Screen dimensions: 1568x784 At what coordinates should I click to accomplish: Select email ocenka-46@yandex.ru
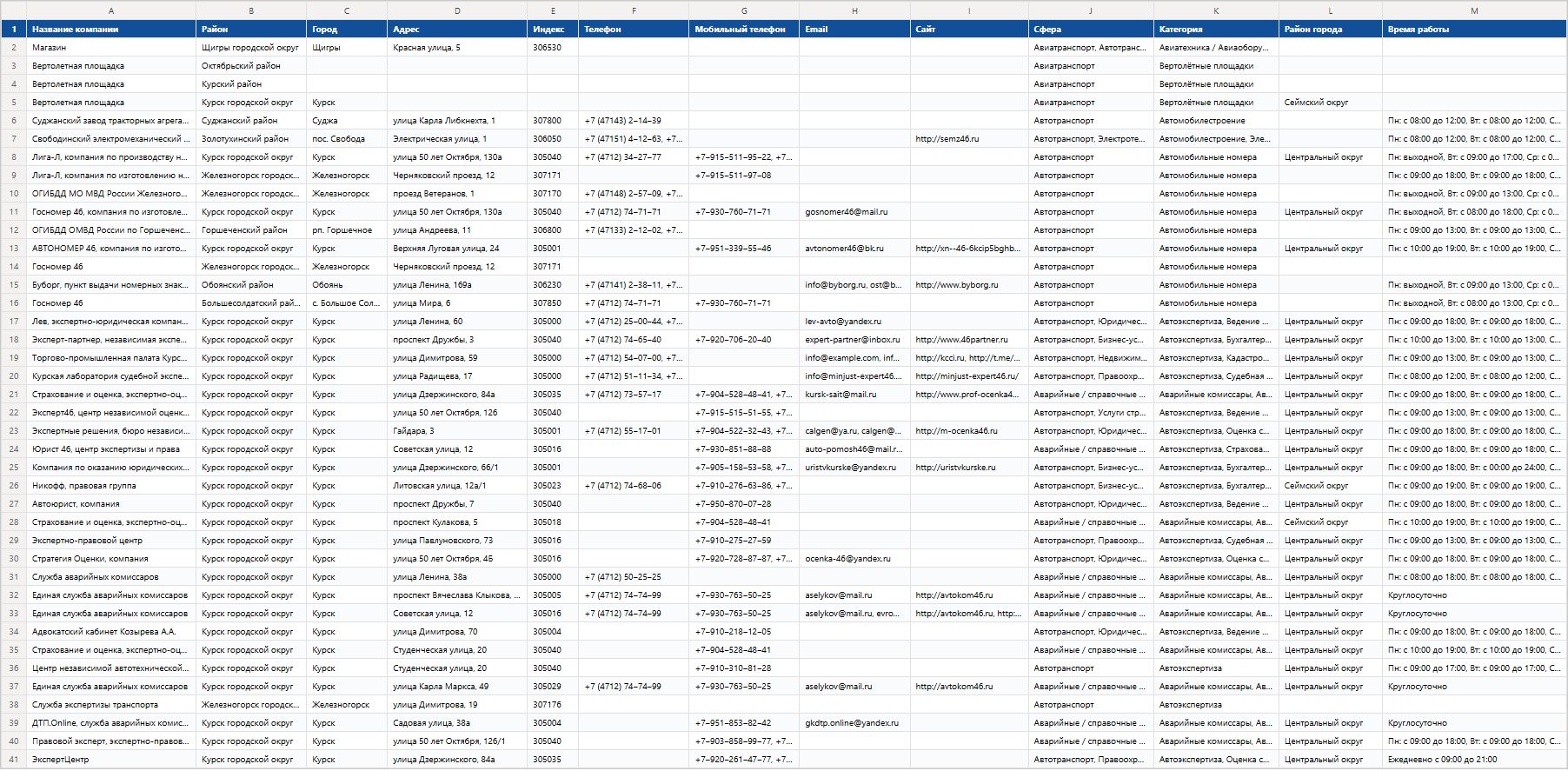tap(854, 559)
